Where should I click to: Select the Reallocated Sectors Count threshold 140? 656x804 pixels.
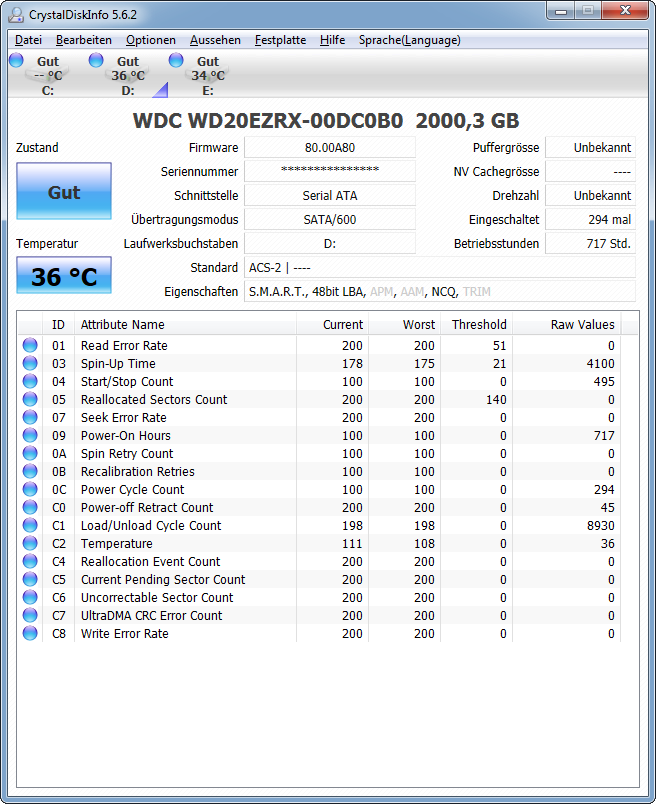tap(496, 399)
